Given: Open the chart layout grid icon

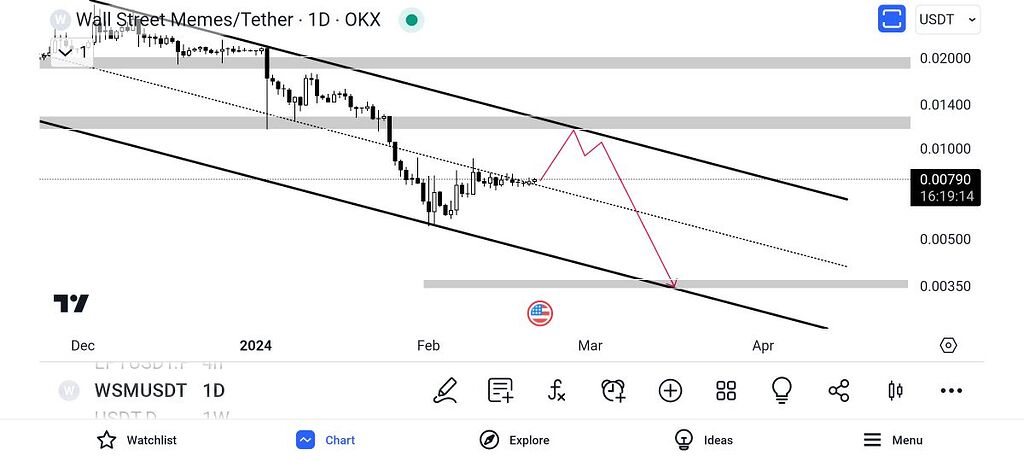Looking at the screenshot, I should pyautogui.click(x=726, y=391).
